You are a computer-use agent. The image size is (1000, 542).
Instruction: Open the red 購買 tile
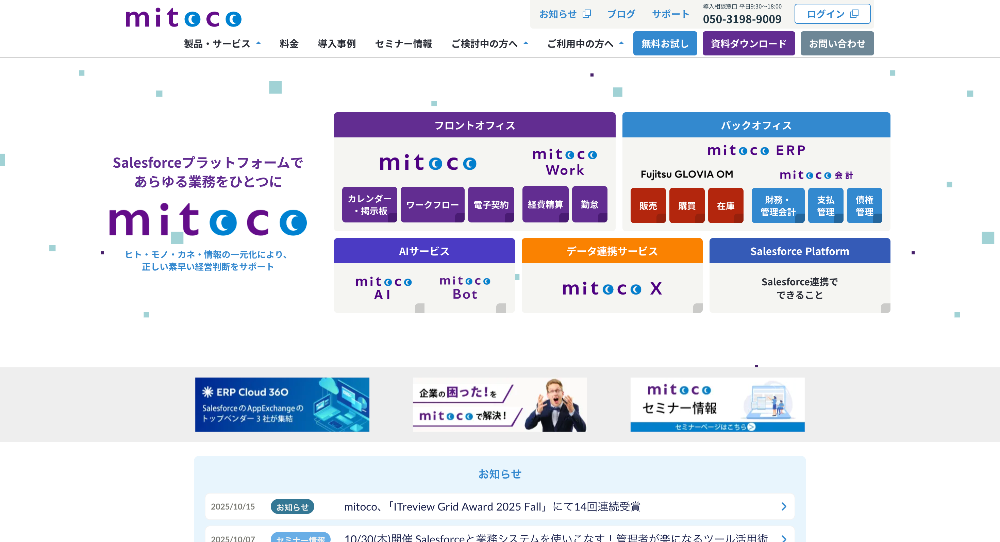pos(687,205)
